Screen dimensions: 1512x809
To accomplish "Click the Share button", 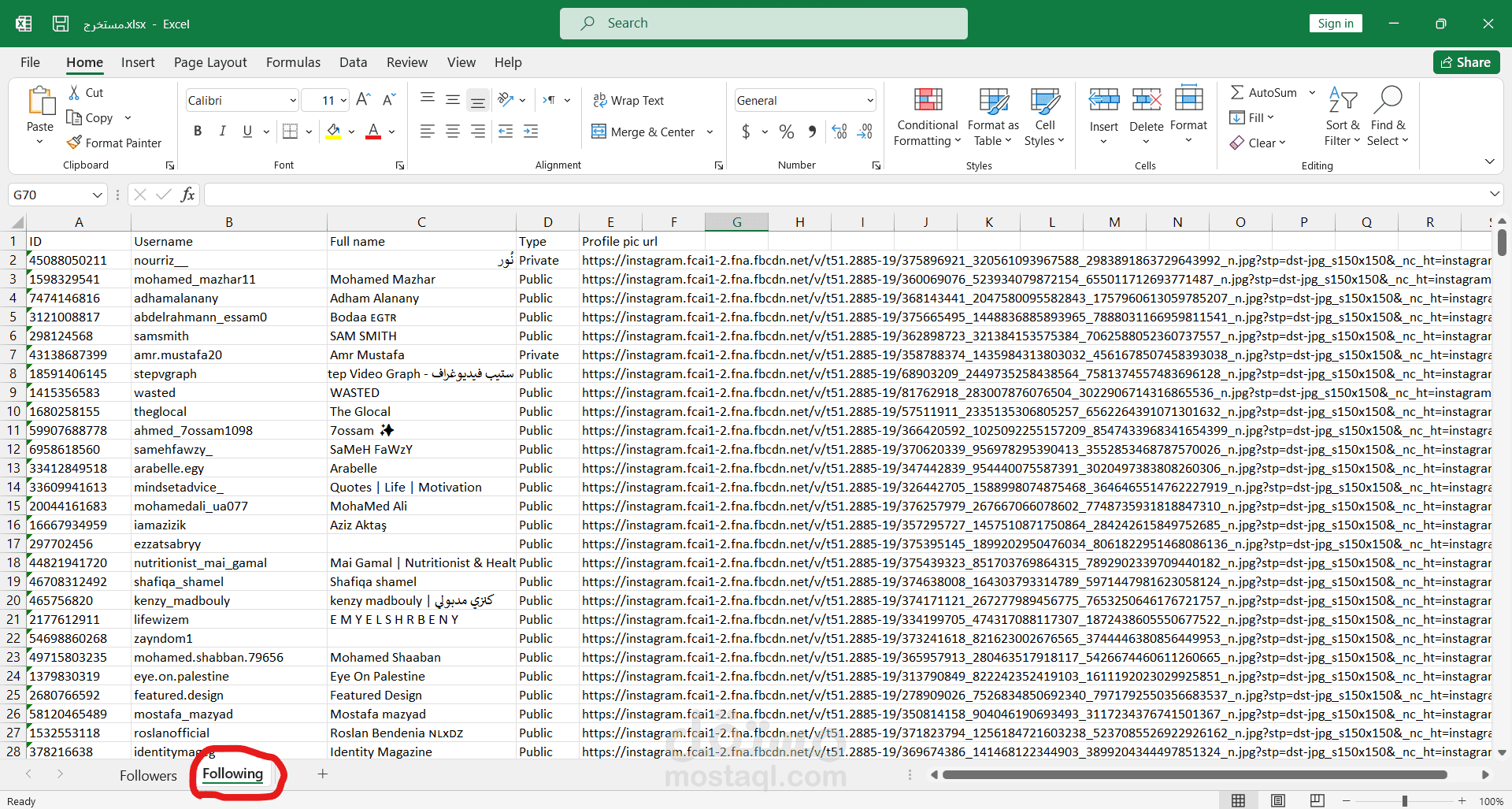I will [x=1466, y=62].
